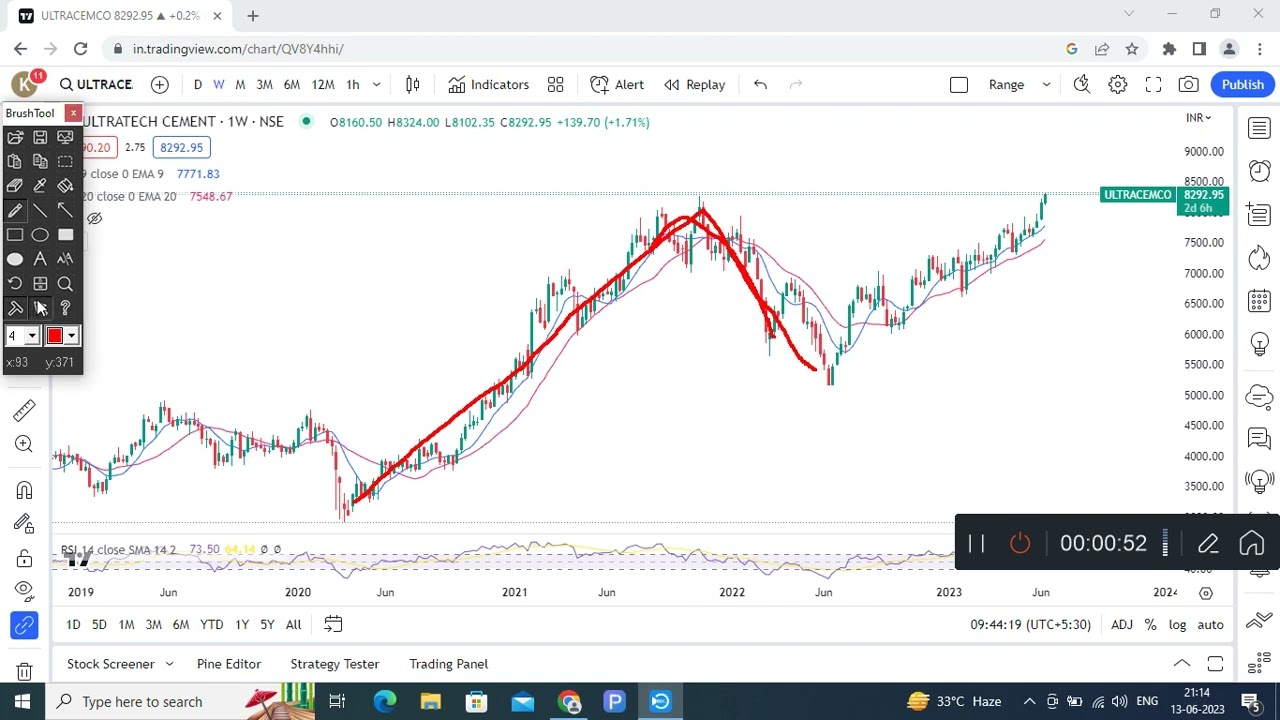The image size is (1280, 720).
Task: Click the save icon in BrushTool
Action: pyautogui.click(x=40, y=137)
